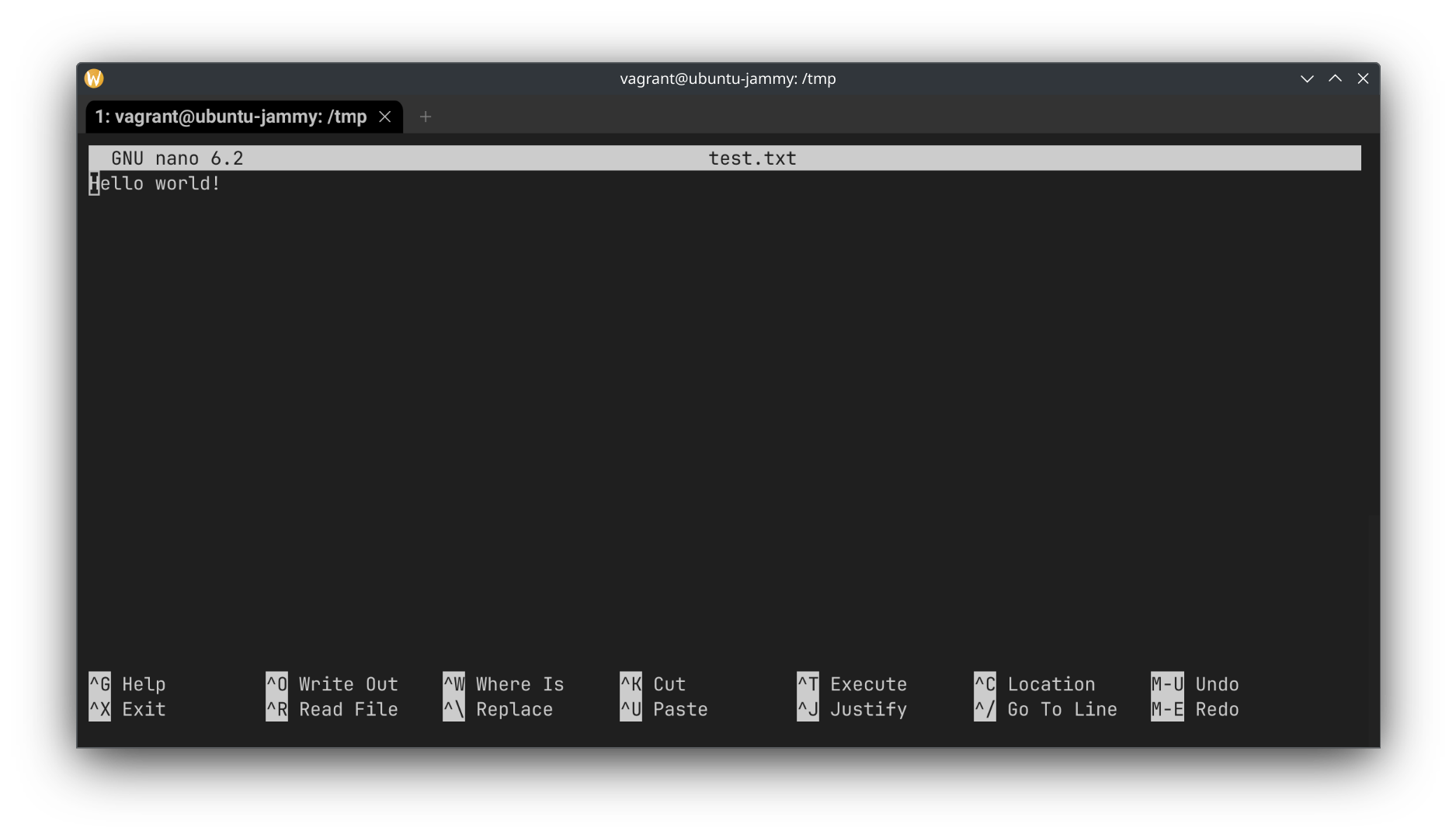Click the WezTerm app icon in title bar

coord(94,78)
